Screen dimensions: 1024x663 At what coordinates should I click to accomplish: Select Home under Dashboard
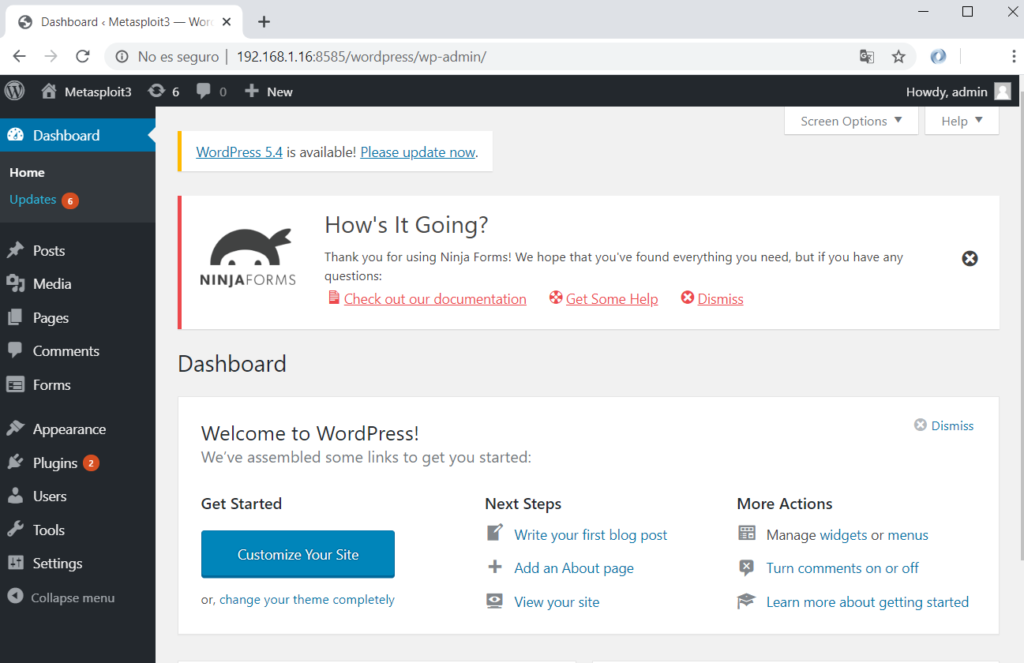(27, 172)
